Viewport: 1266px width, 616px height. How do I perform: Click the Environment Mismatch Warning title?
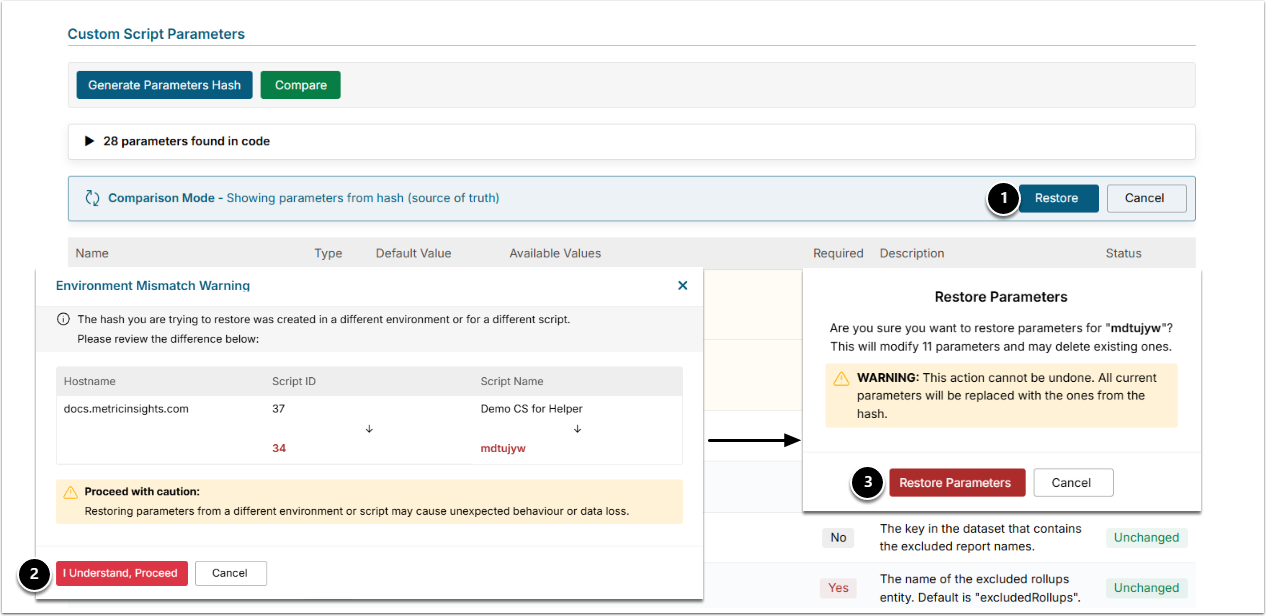(153, 285)
